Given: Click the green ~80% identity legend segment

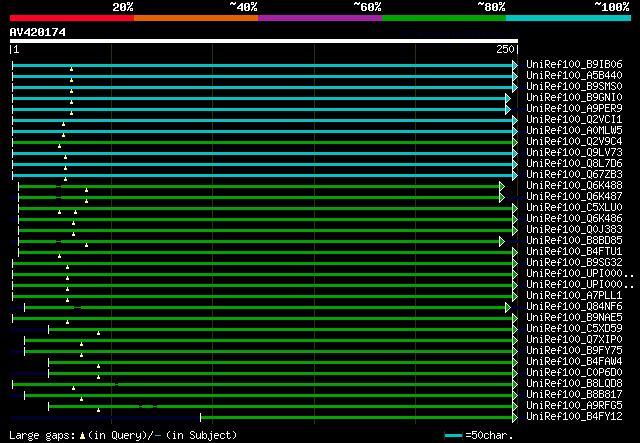Looking at the screenshot, I should 444,18.
